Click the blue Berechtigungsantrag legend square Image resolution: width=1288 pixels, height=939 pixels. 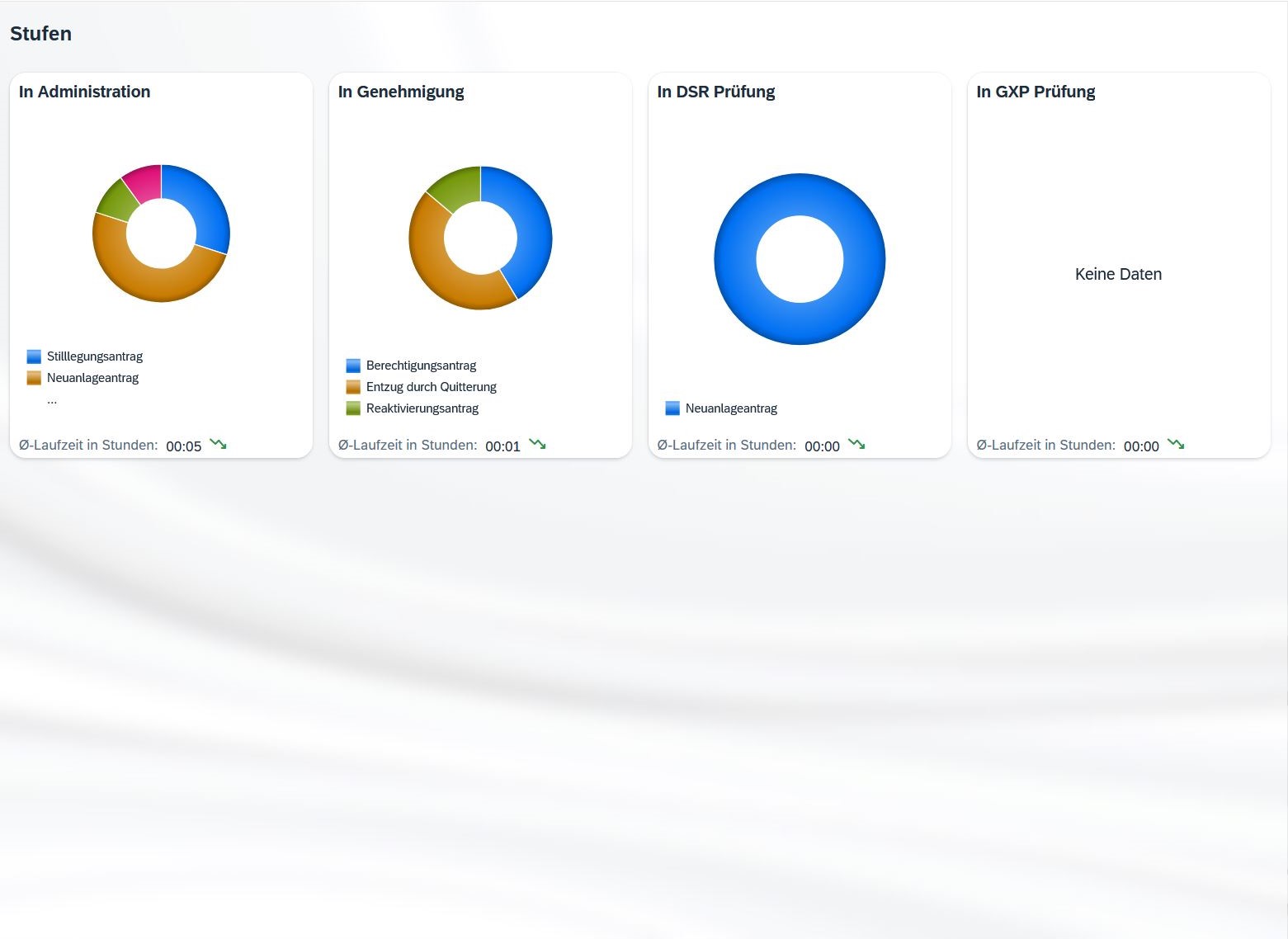(x=353, y=366)
